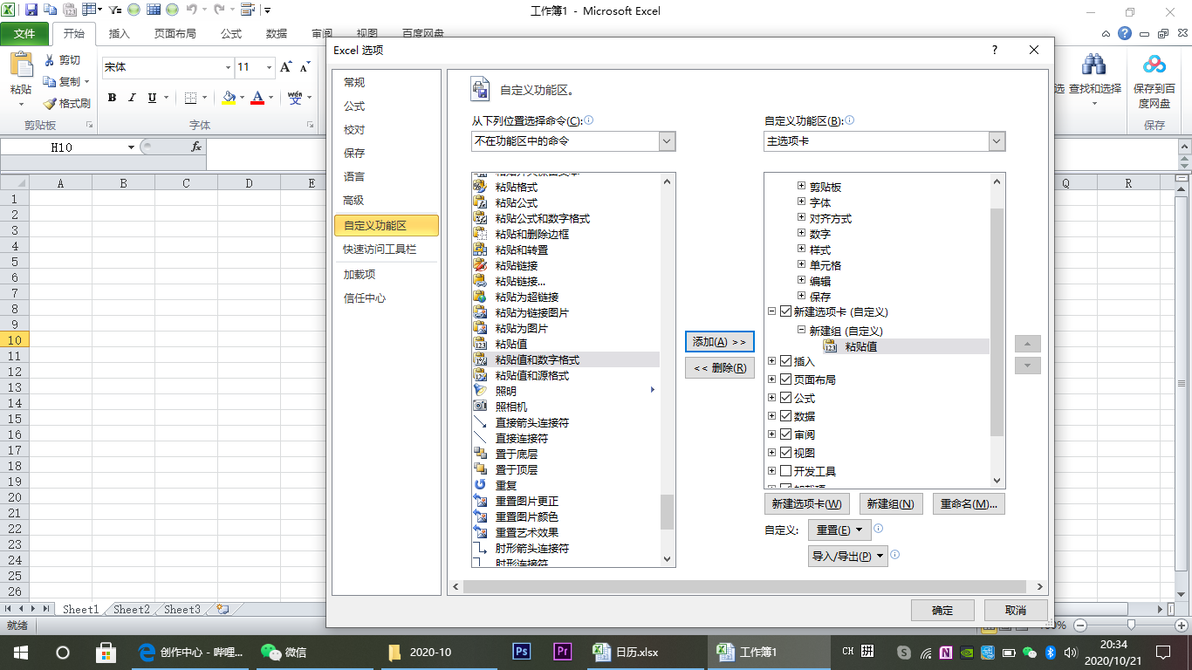
Task: Click the 添加 >> button
Action: tap(719, 342)
